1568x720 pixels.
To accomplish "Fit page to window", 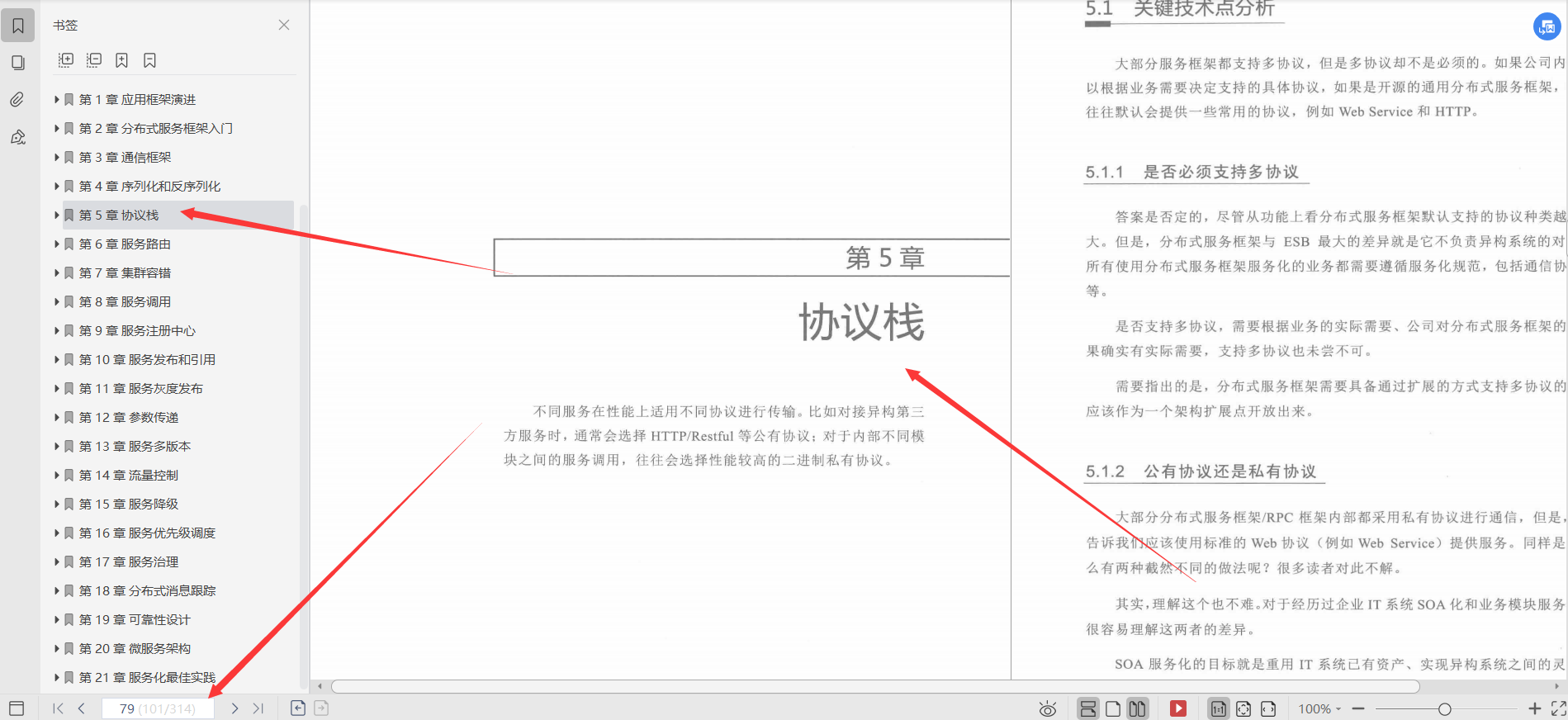I will (1244, 708).
